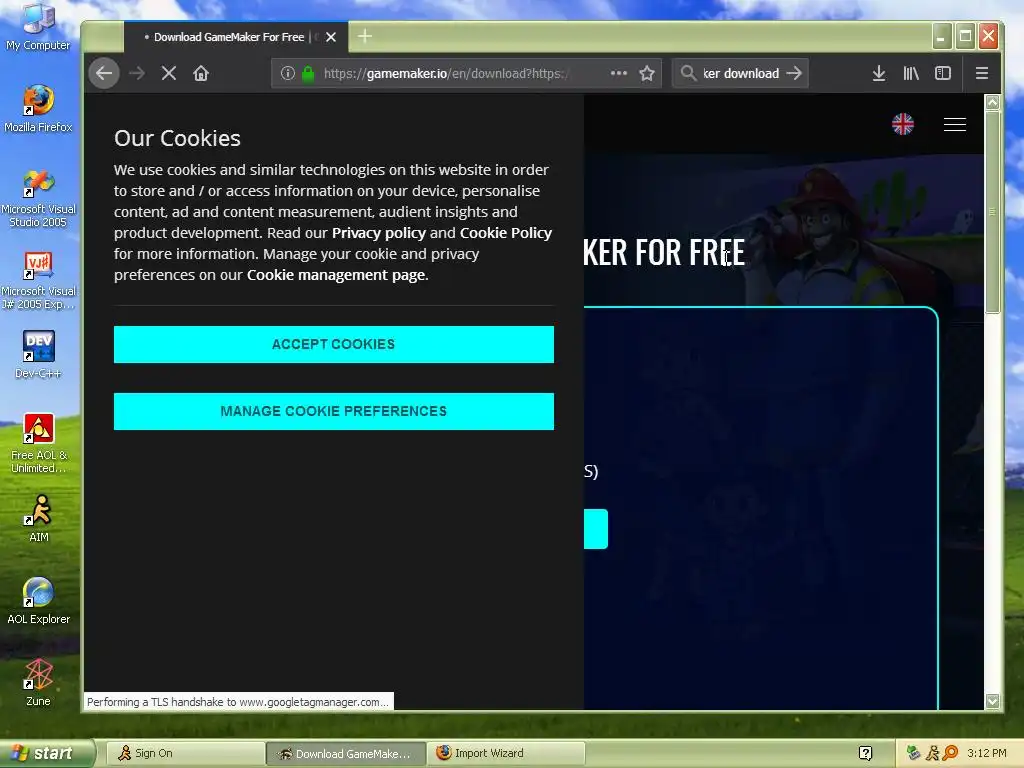Click the green padlock security icon
The height and width of the screenshot is (768, 1024).
[x=308, y=73]
